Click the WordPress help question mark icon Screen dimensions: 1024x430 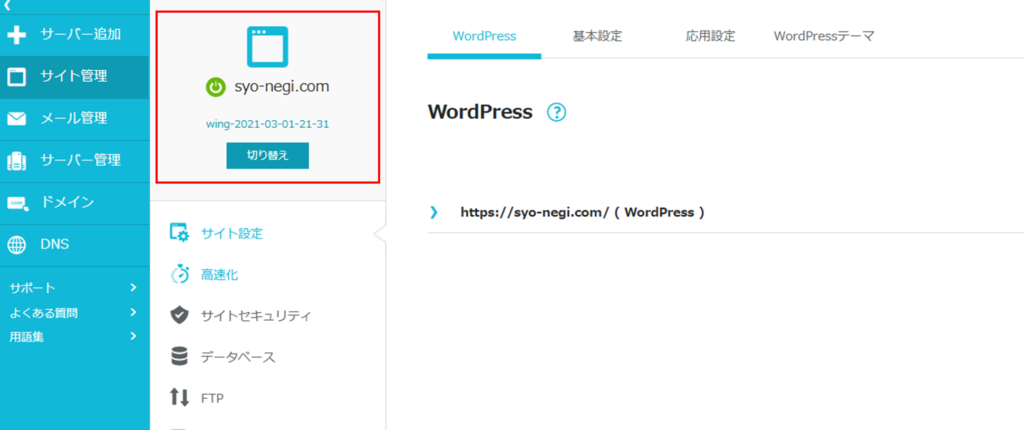point(556,113)
